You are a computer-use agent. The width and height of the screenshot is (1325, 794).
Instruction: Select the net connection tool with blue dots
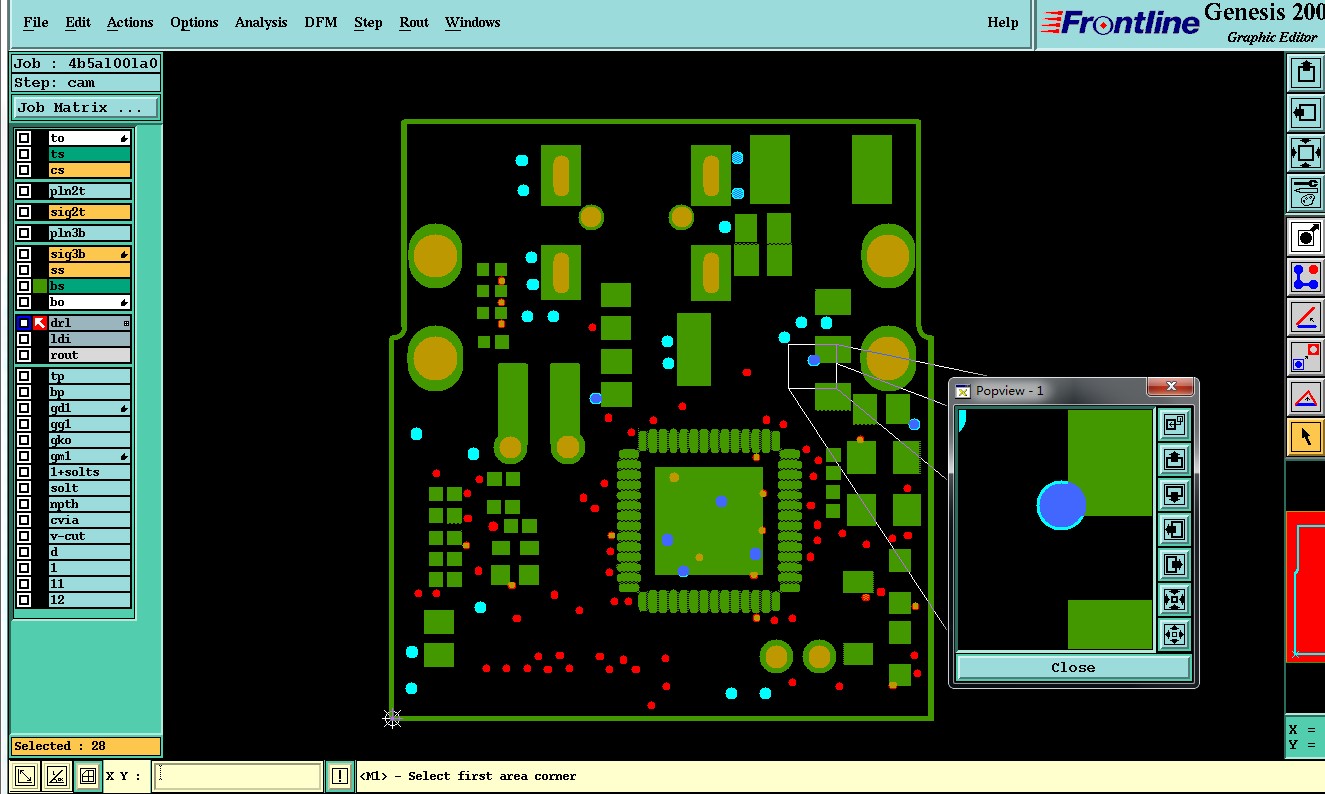click(x=1305, y=277)
